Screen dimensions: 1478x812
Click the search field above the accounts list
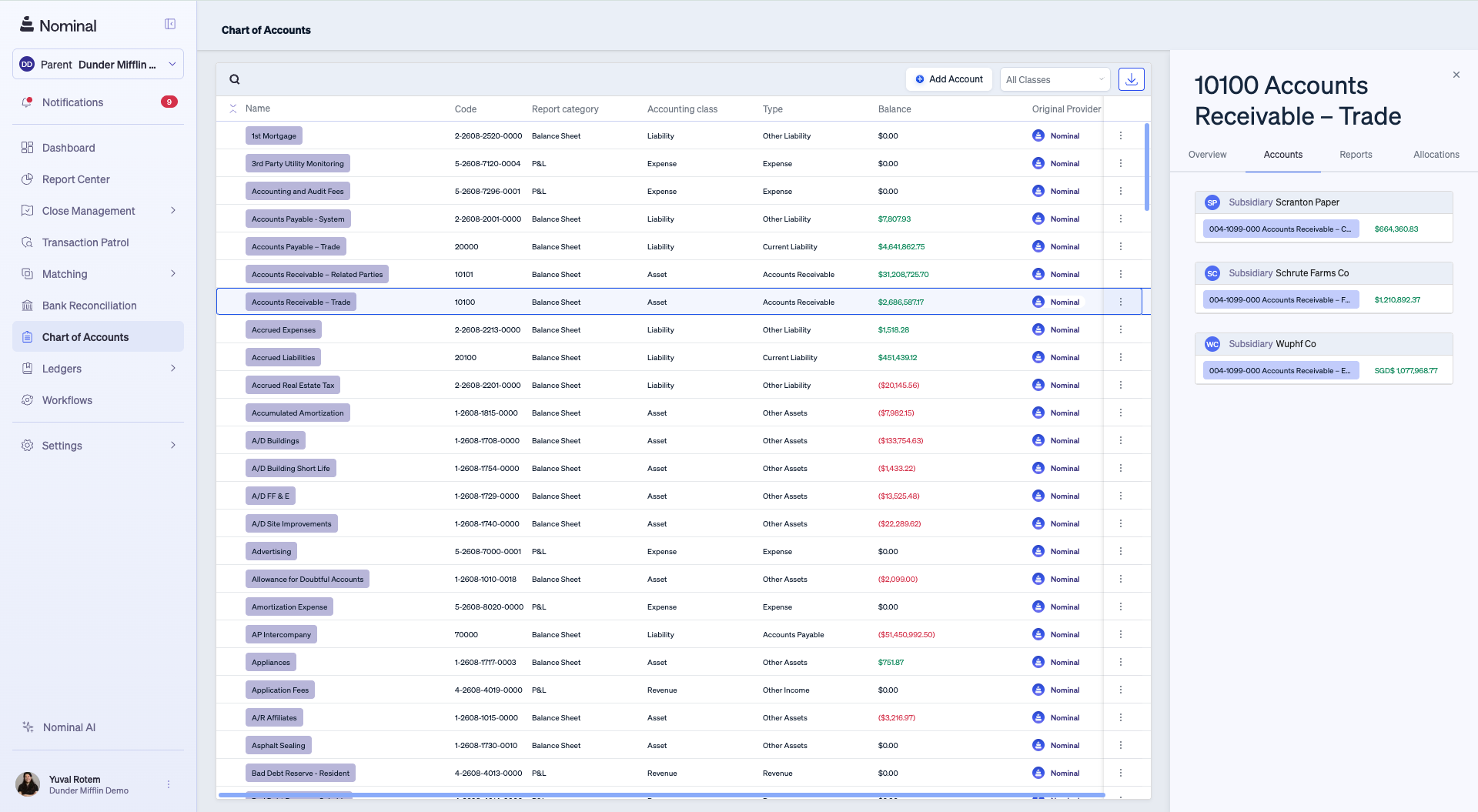539,79
